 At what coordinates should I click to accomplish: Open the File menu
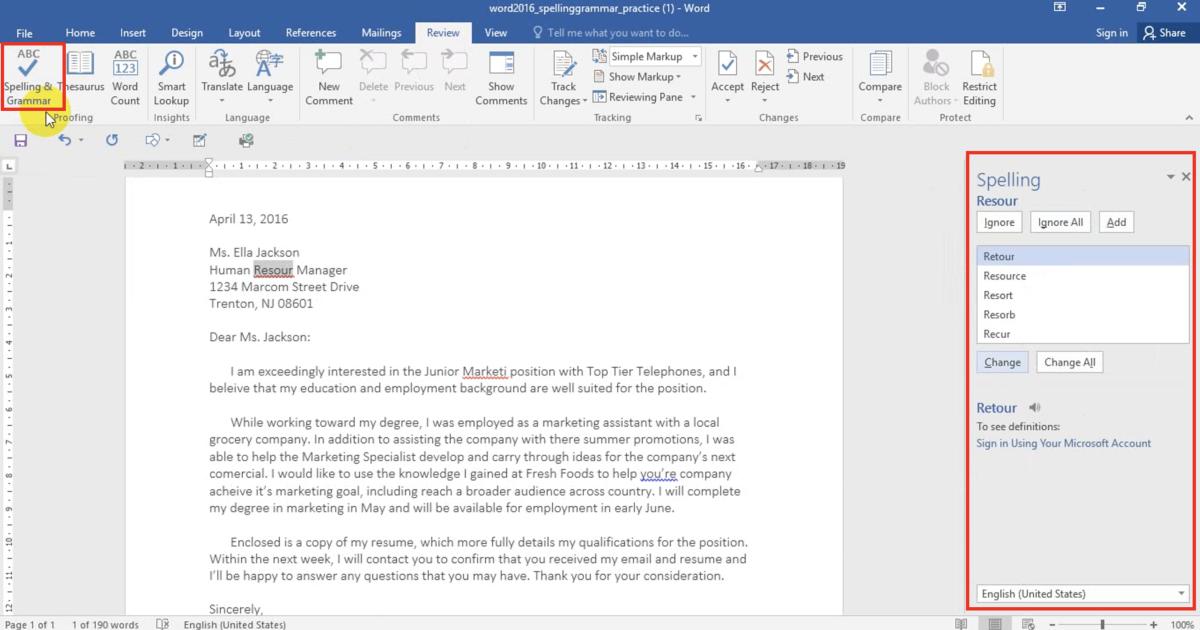click(x=24, y=33)
